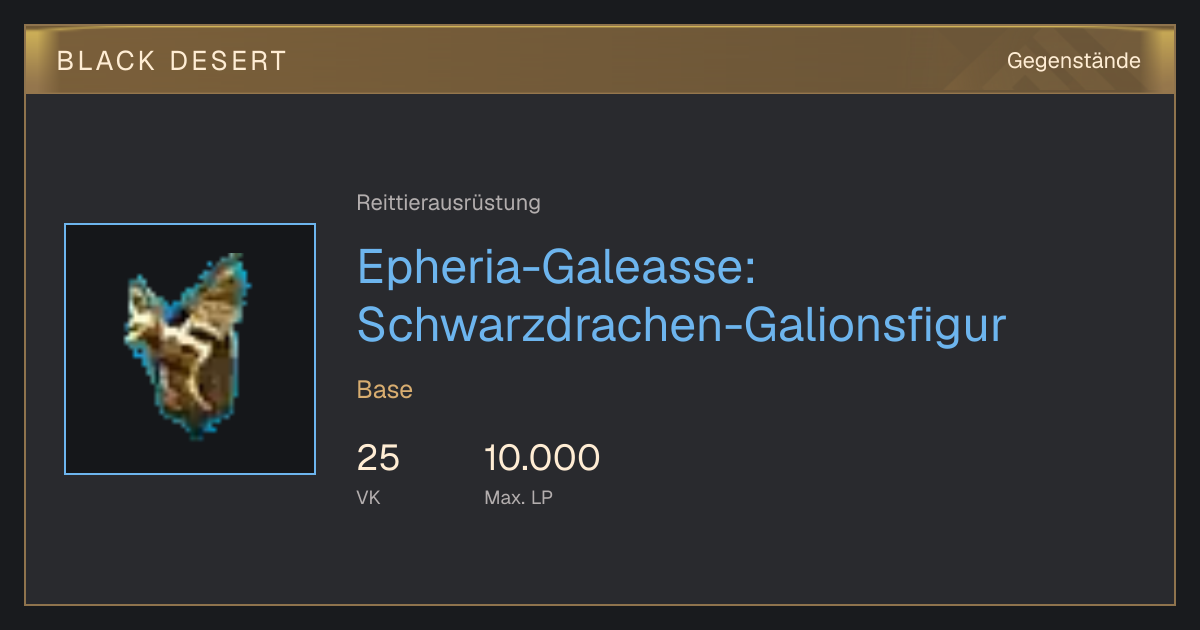The image size is (1200, 630).
Task: Click the word BLACK in header
Action: (107, 61)
